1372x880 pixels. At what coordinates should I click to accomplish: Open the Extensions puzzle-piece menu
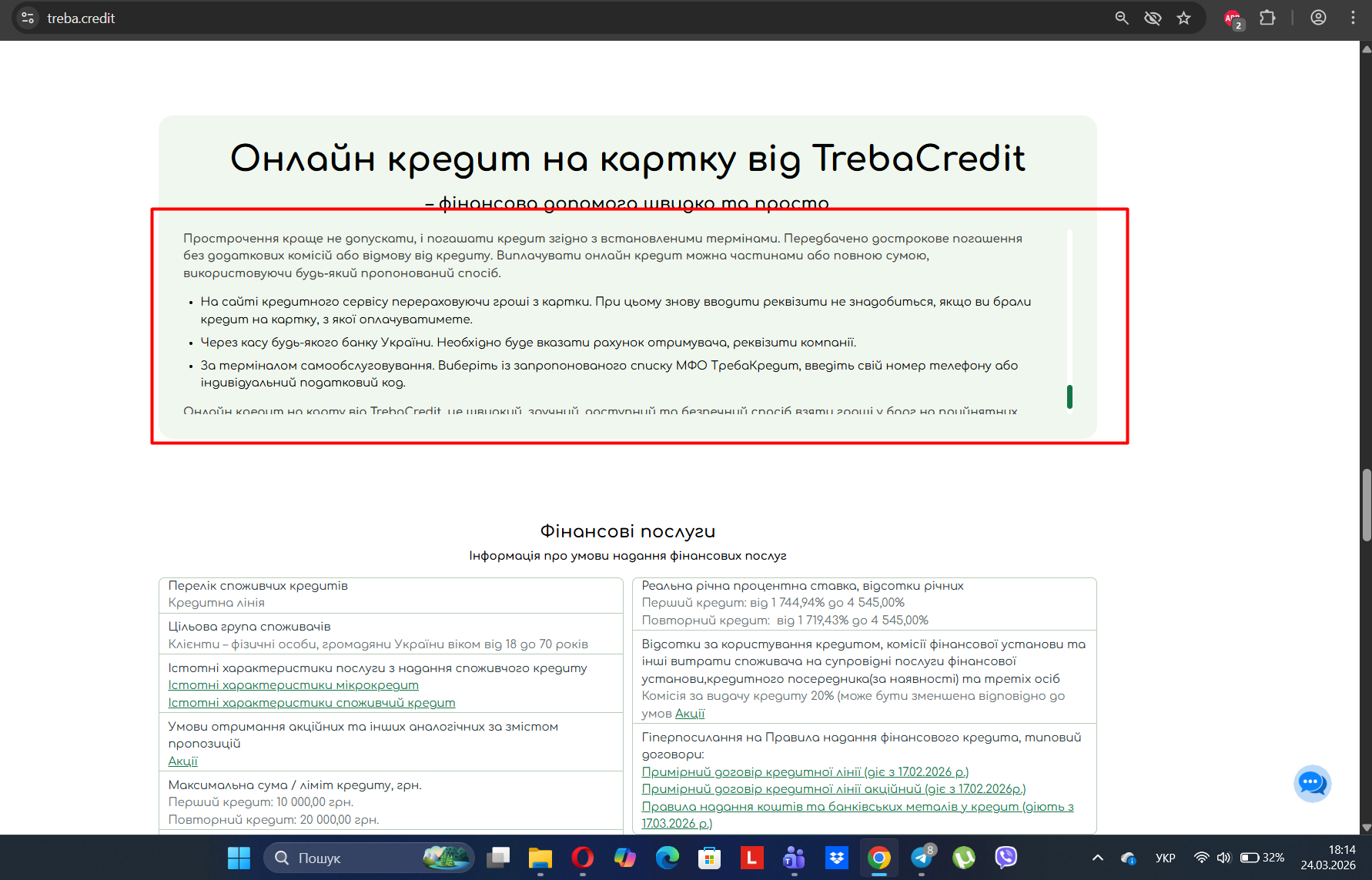(1267, 18)
